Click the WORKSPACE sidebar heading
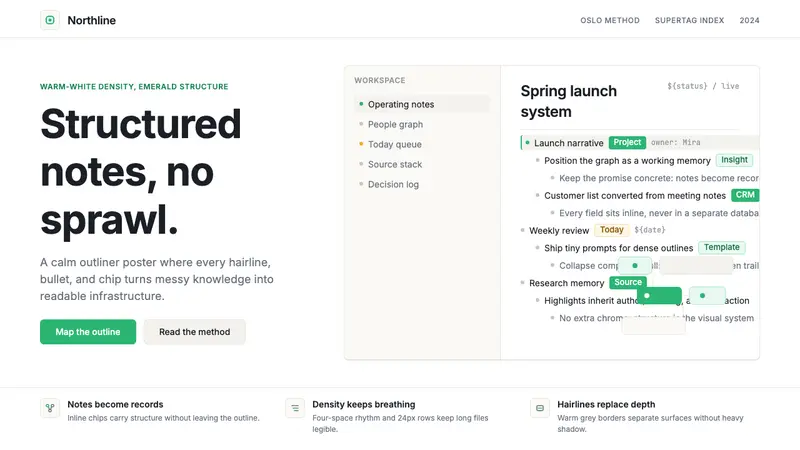800x450 pixels. click(380, 80)
